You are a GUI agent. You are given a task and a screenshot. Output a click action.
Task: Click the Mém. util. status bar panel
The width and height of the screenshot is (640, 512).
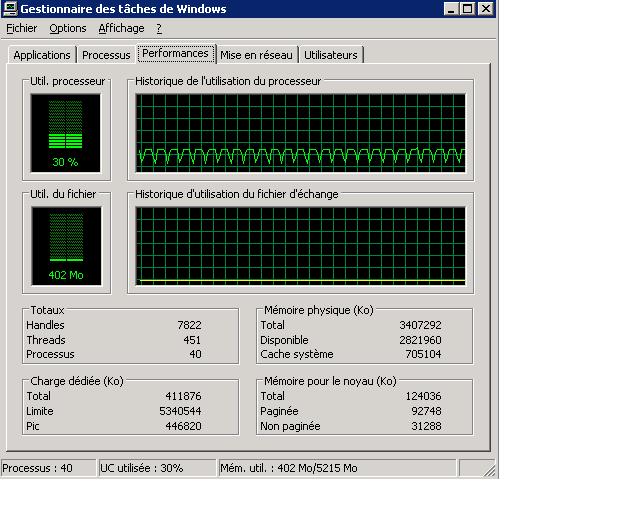[x=336, y=468]
